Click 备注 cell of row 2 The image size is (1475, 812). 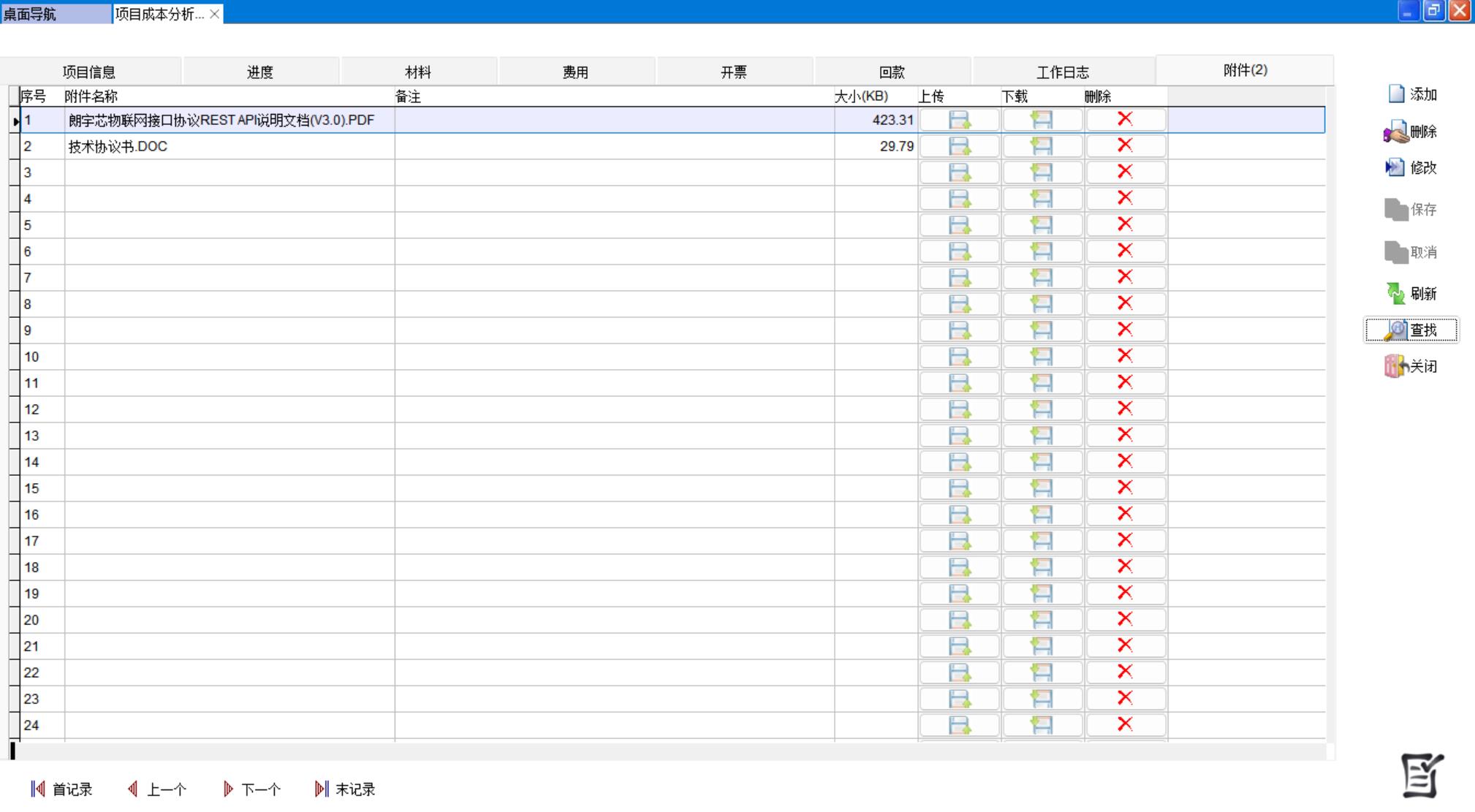[x=614, y=146]
